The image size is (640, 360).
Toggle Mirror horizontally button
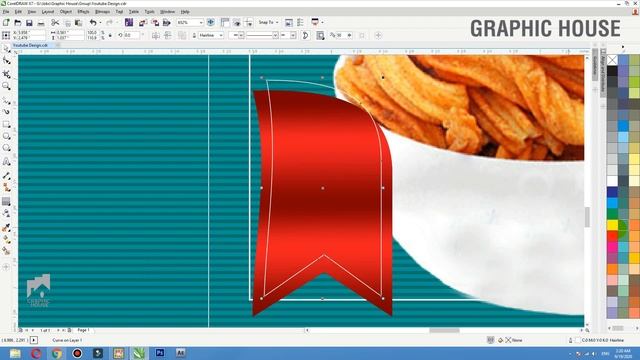pyautogui.click(x=156, y=36)
